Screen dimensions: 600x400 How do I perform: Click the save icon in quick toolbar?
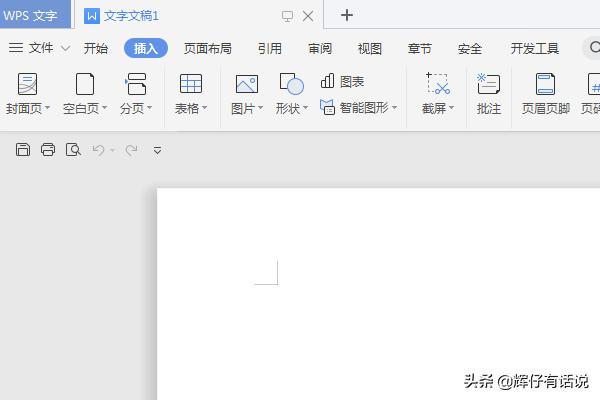23,150
